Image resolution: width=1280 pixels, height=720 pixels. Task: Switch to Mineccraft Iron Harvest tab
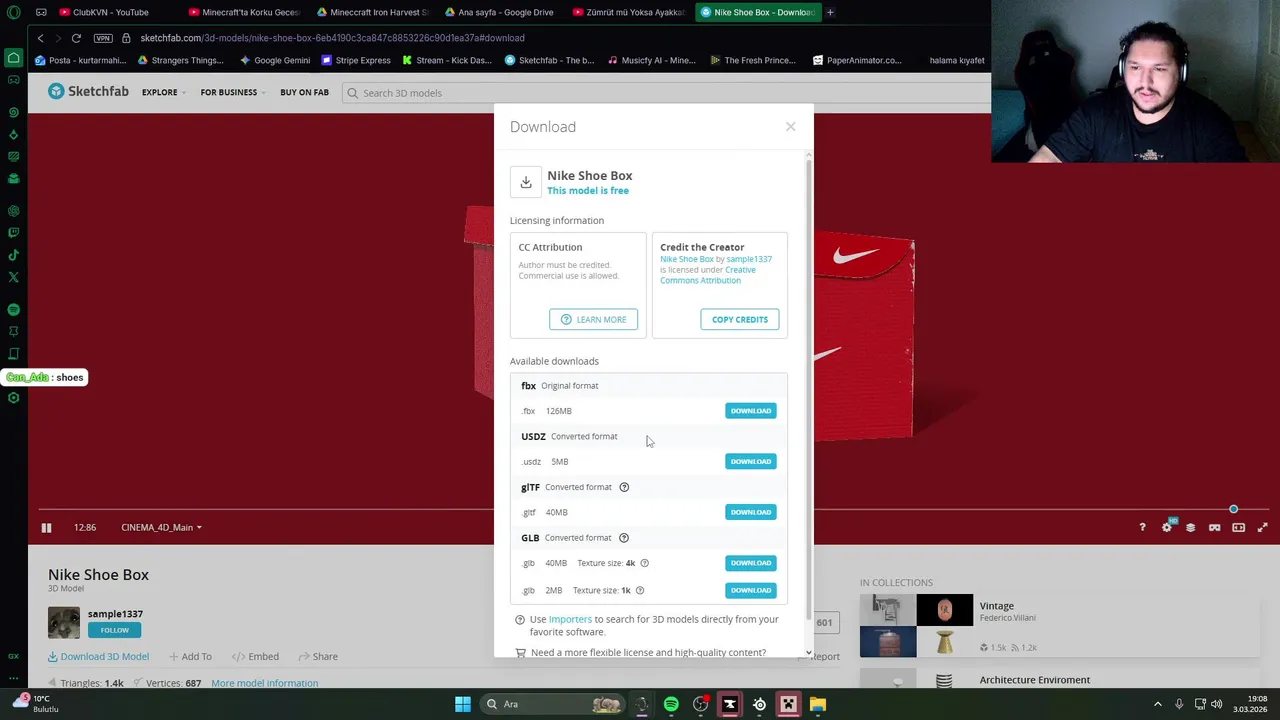[x=373, y=12]
